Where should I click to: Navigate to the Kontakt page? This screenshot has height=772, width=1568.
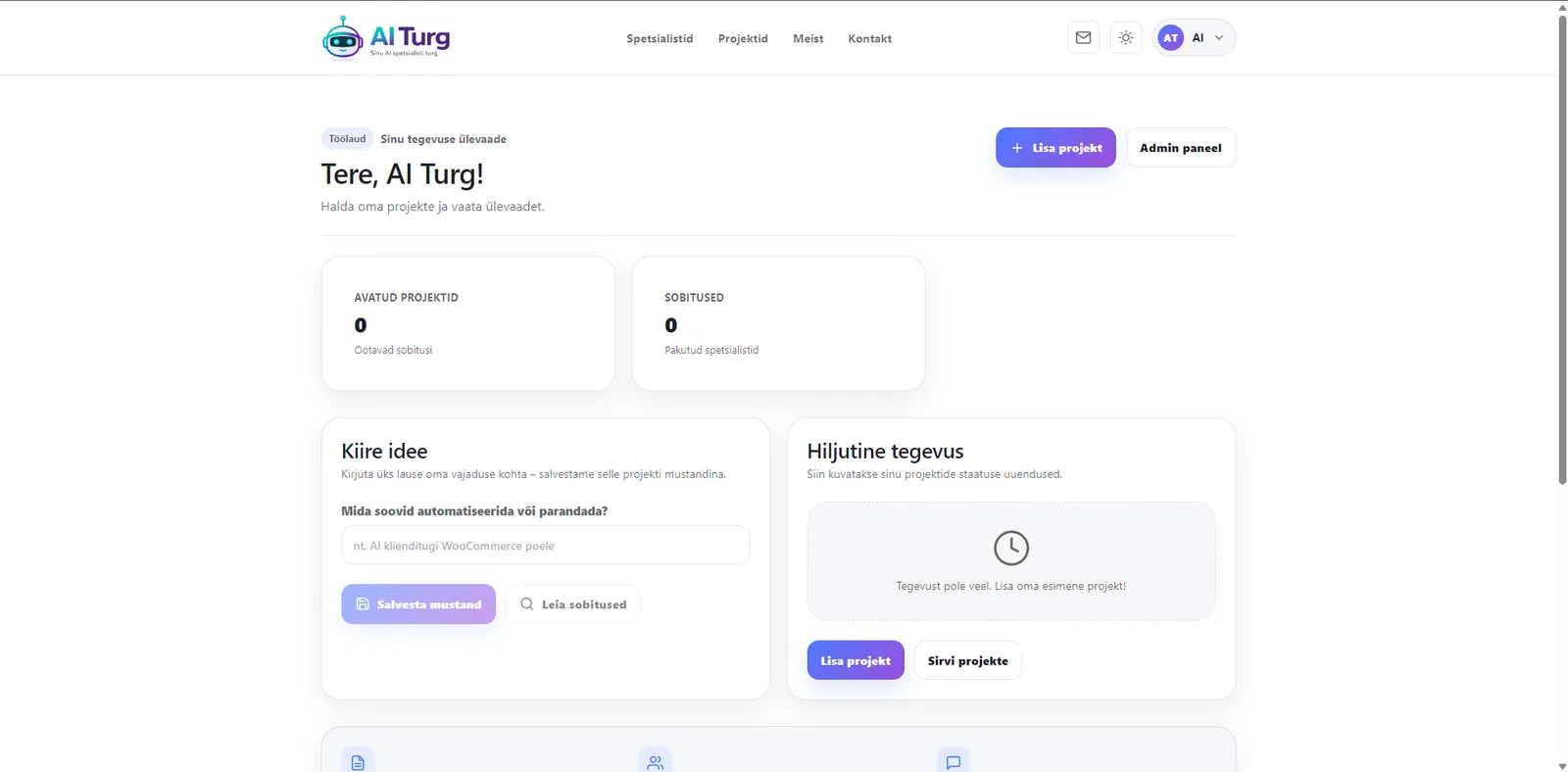pyautogui.click(x=869, y=39)
